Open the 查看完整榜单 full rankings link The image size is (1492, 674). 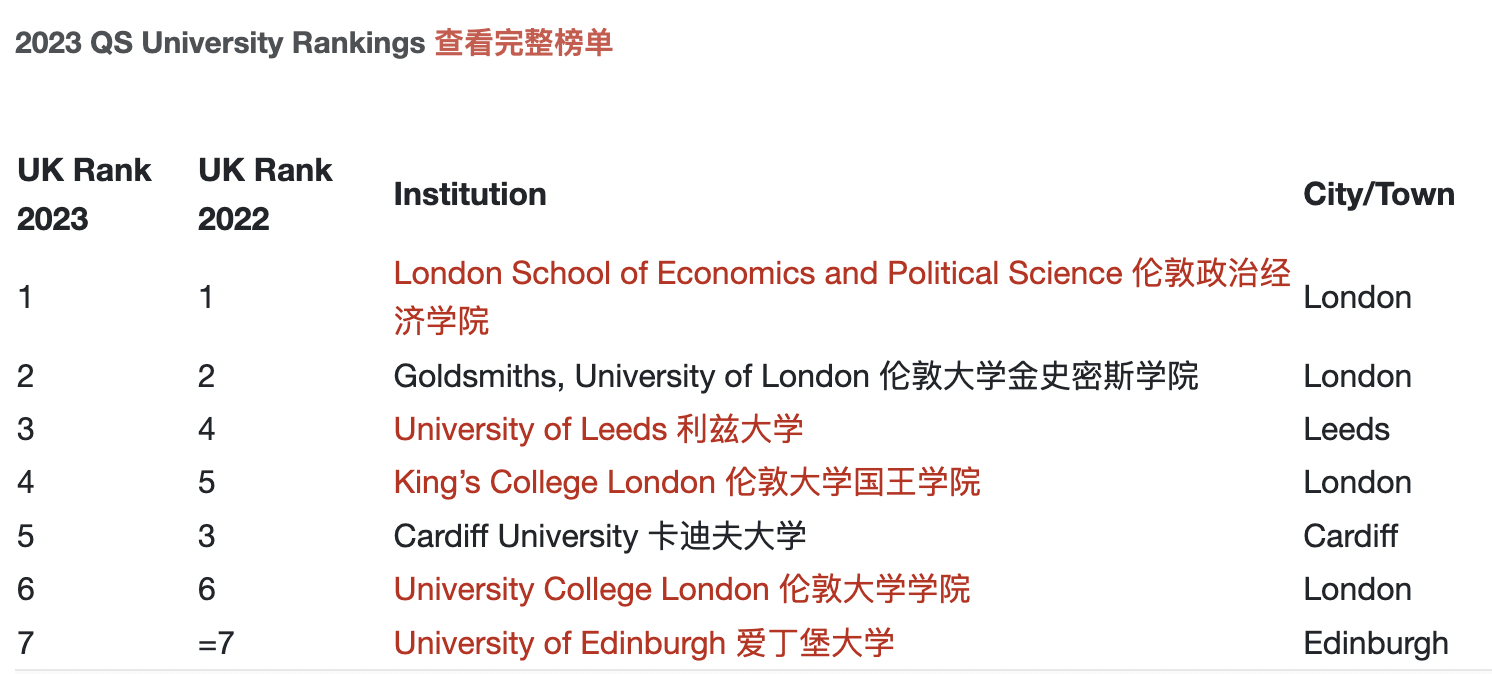[523, 44]
